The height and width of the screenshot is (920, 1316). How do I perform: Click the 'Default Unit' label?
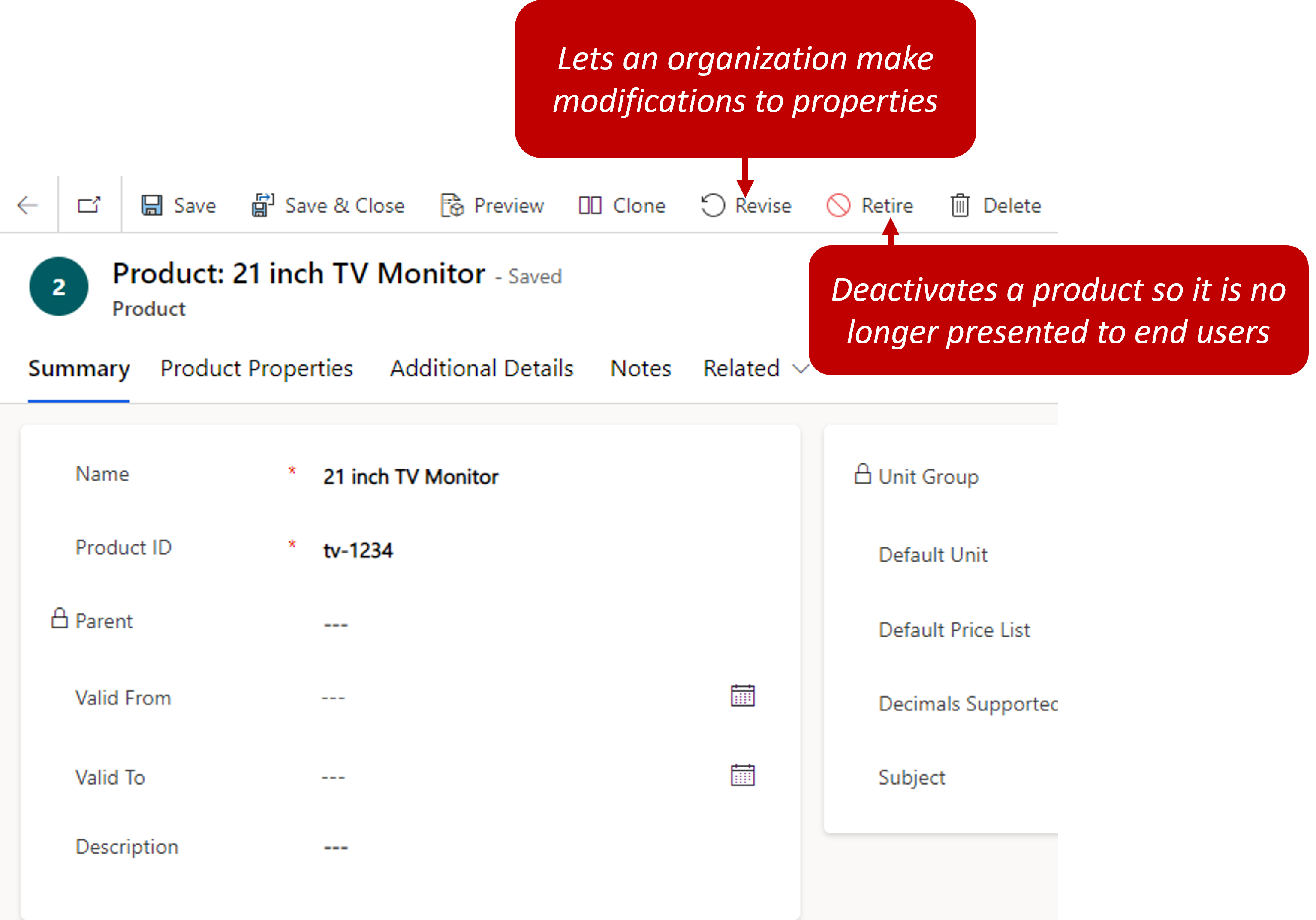point(933,555)
